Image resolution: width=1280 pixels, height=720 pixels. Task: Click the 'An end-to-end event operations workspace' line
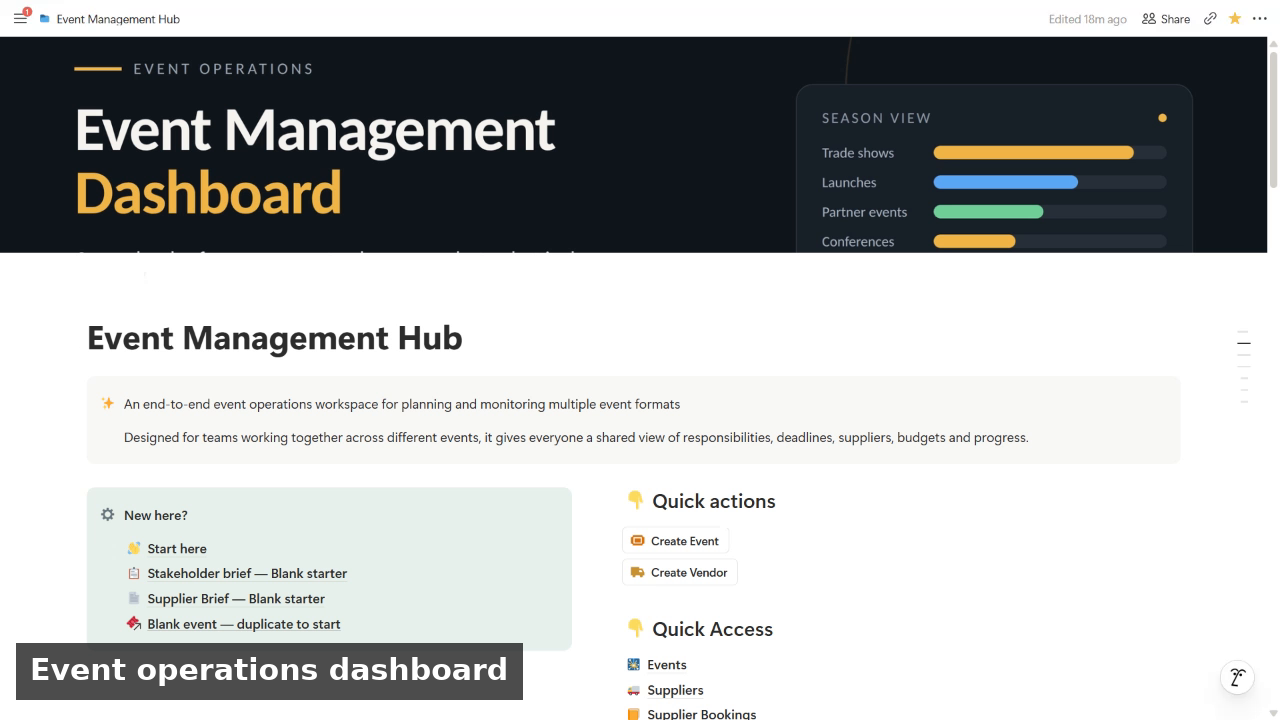click(402, 404)
